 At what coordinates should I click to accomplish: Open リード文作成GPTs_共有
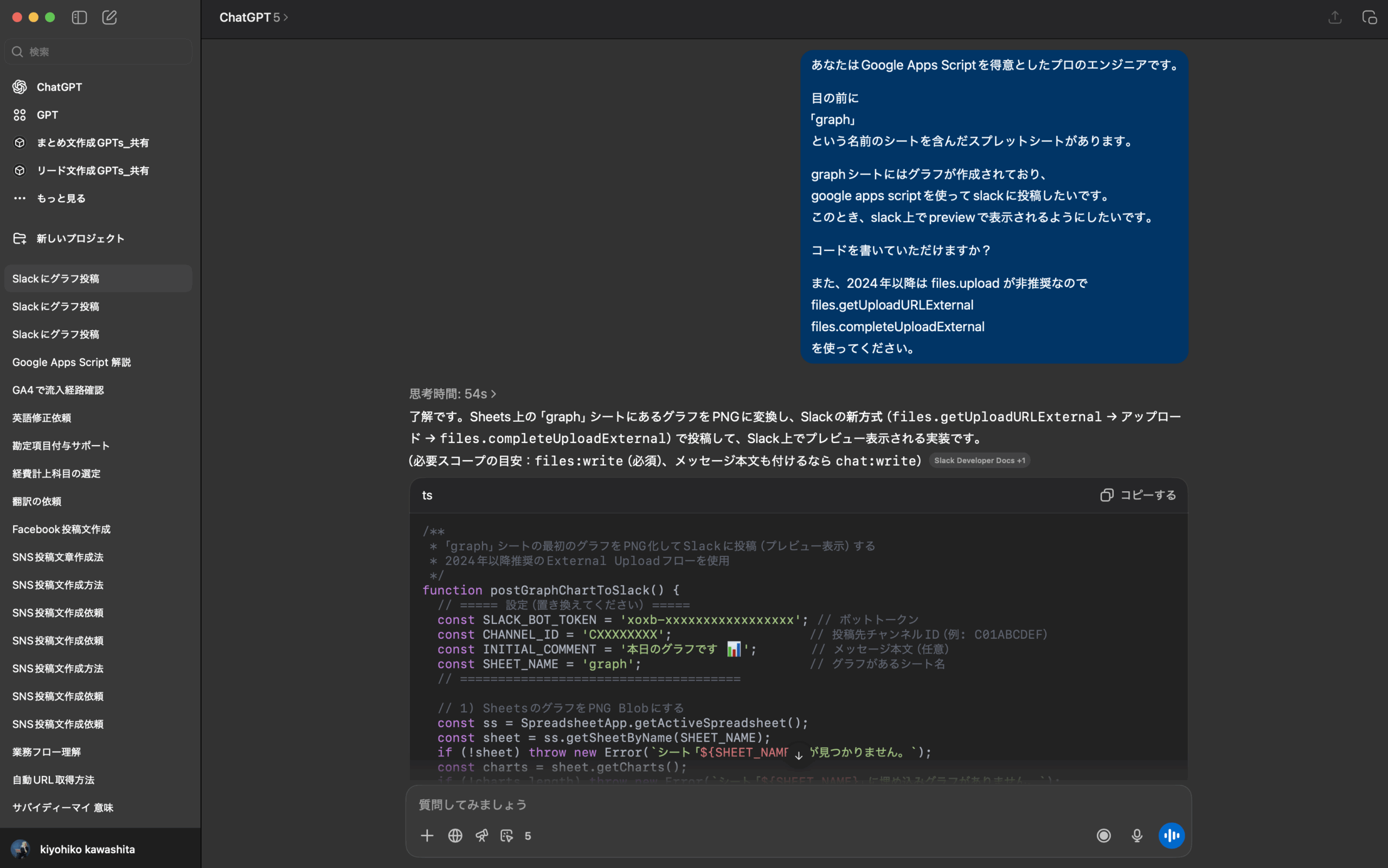[98, 170]
